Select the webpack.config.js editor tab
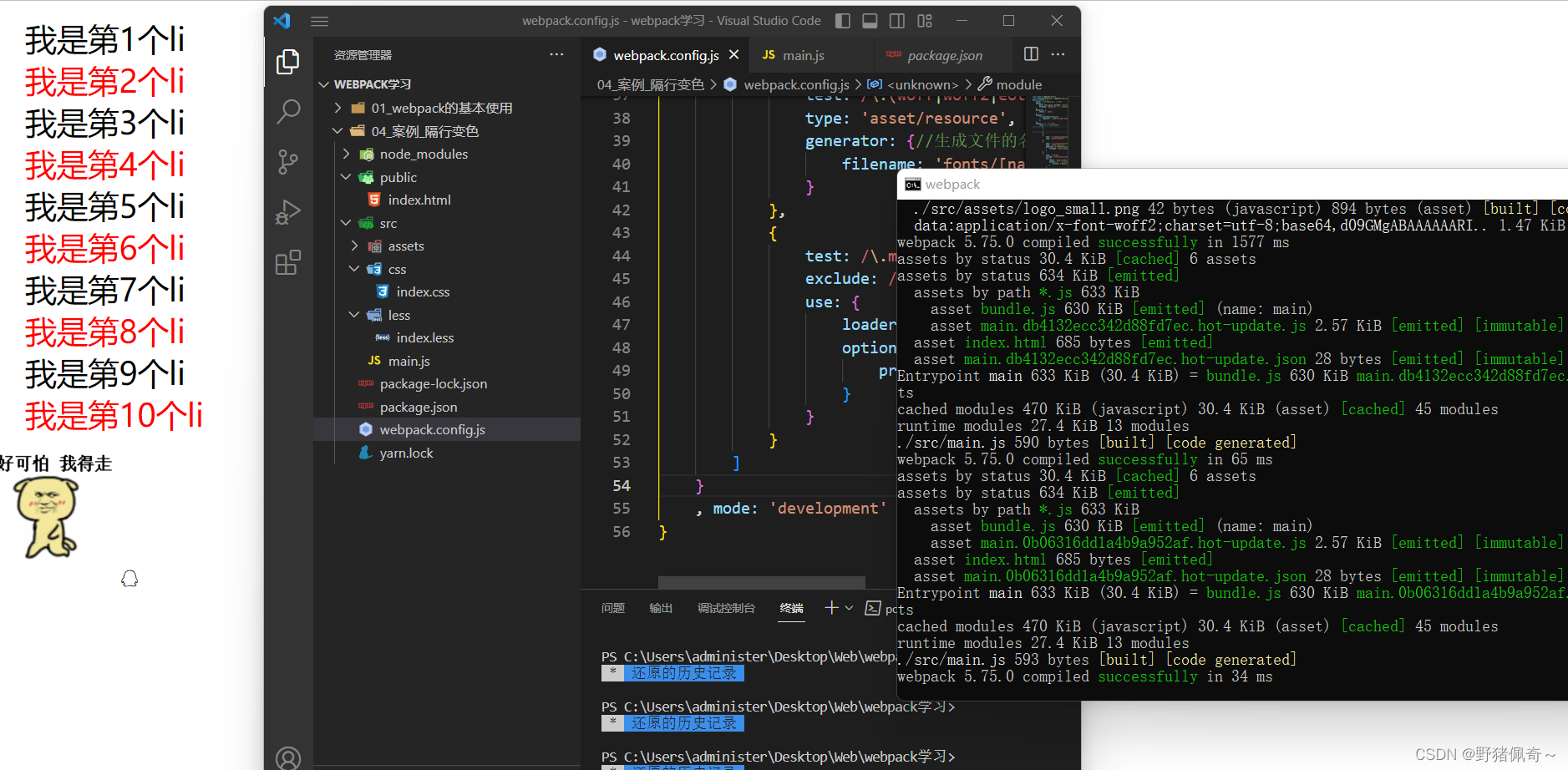This screenshot has width=1568, height=770. click(x=665, y=55)
